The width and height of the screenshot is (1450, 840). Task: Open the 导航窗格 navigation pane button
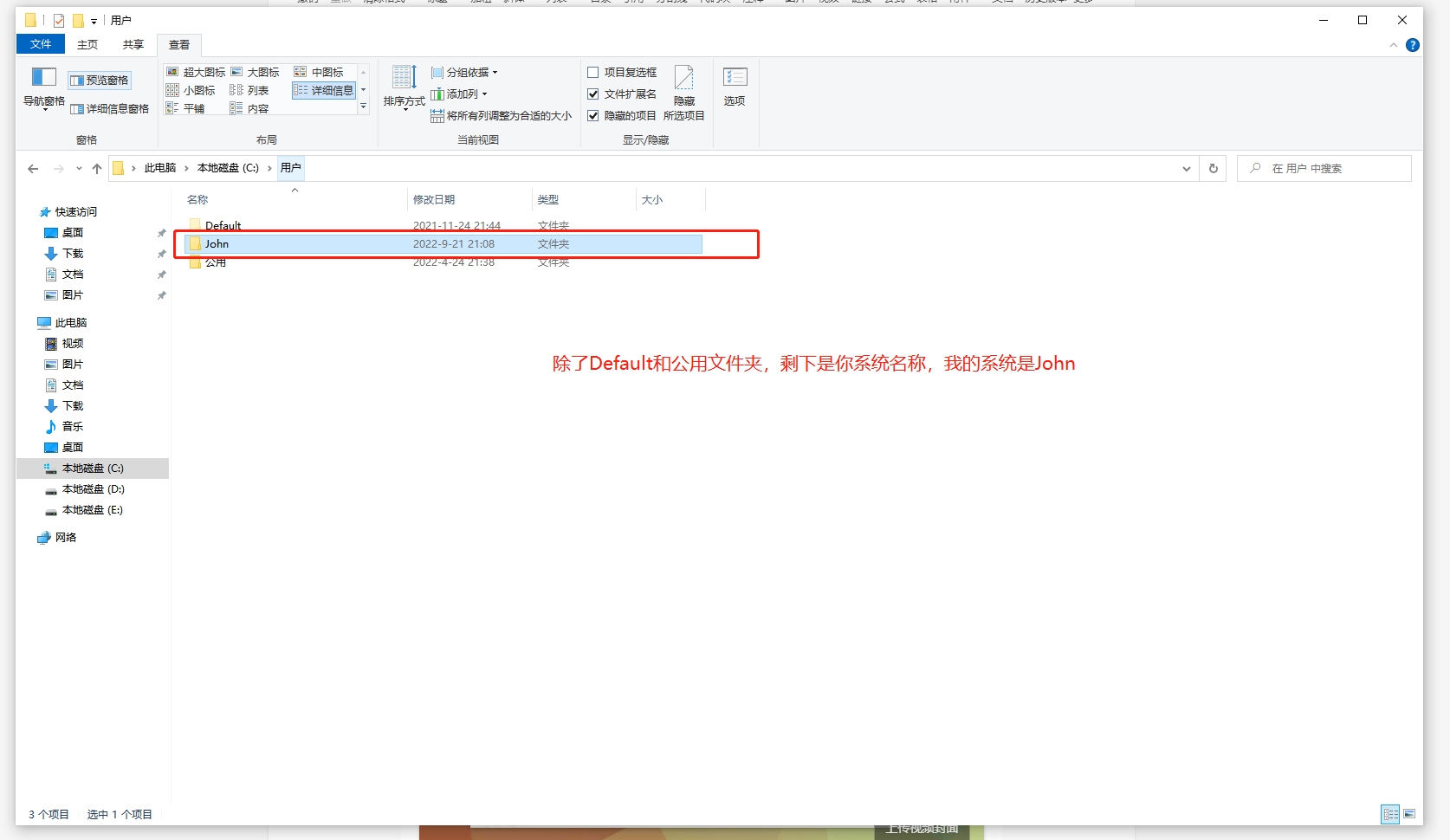(43, 89)
